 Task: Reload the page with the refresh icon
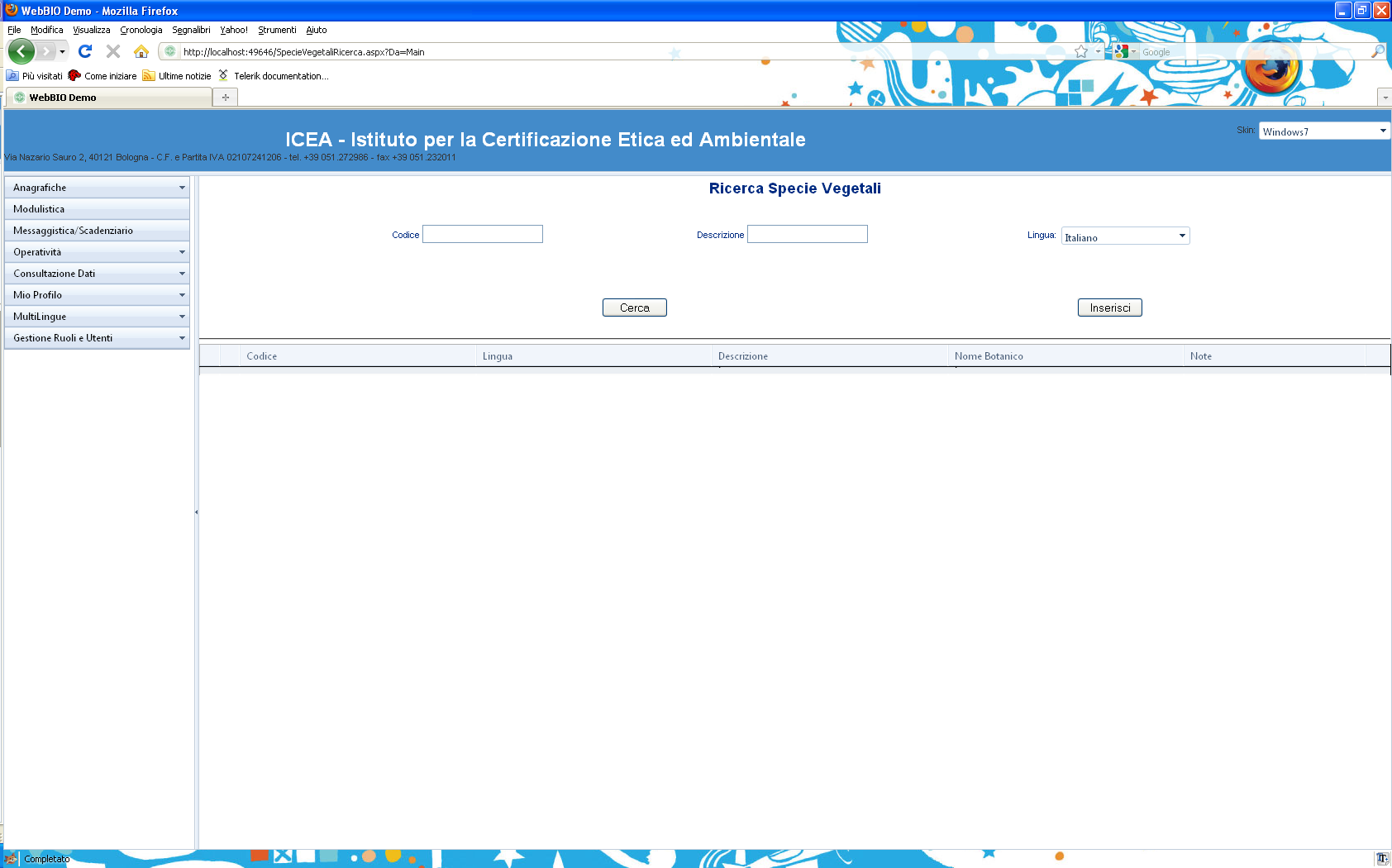click(x=85, y=51)
